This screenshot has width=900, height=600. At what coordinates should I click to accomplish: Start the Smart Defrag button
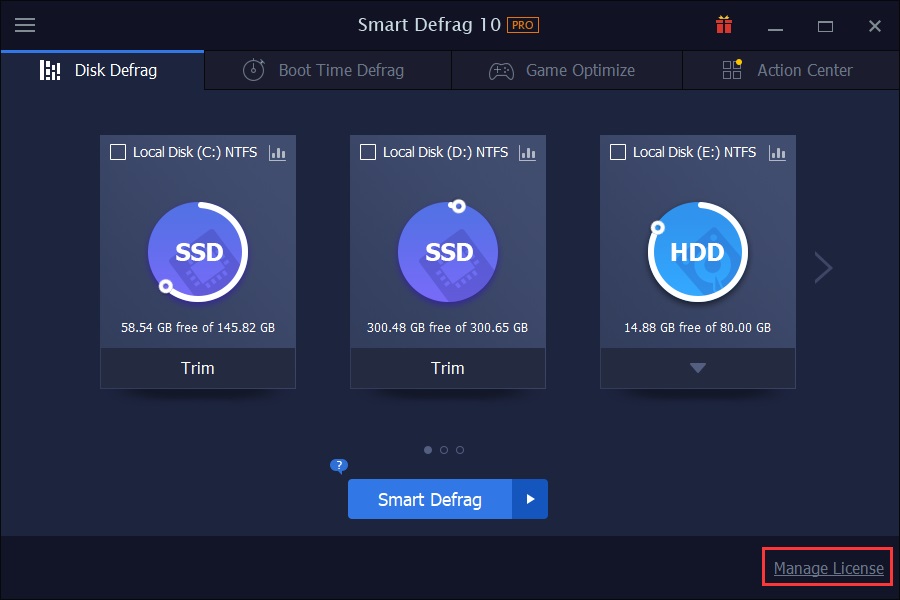430,499
